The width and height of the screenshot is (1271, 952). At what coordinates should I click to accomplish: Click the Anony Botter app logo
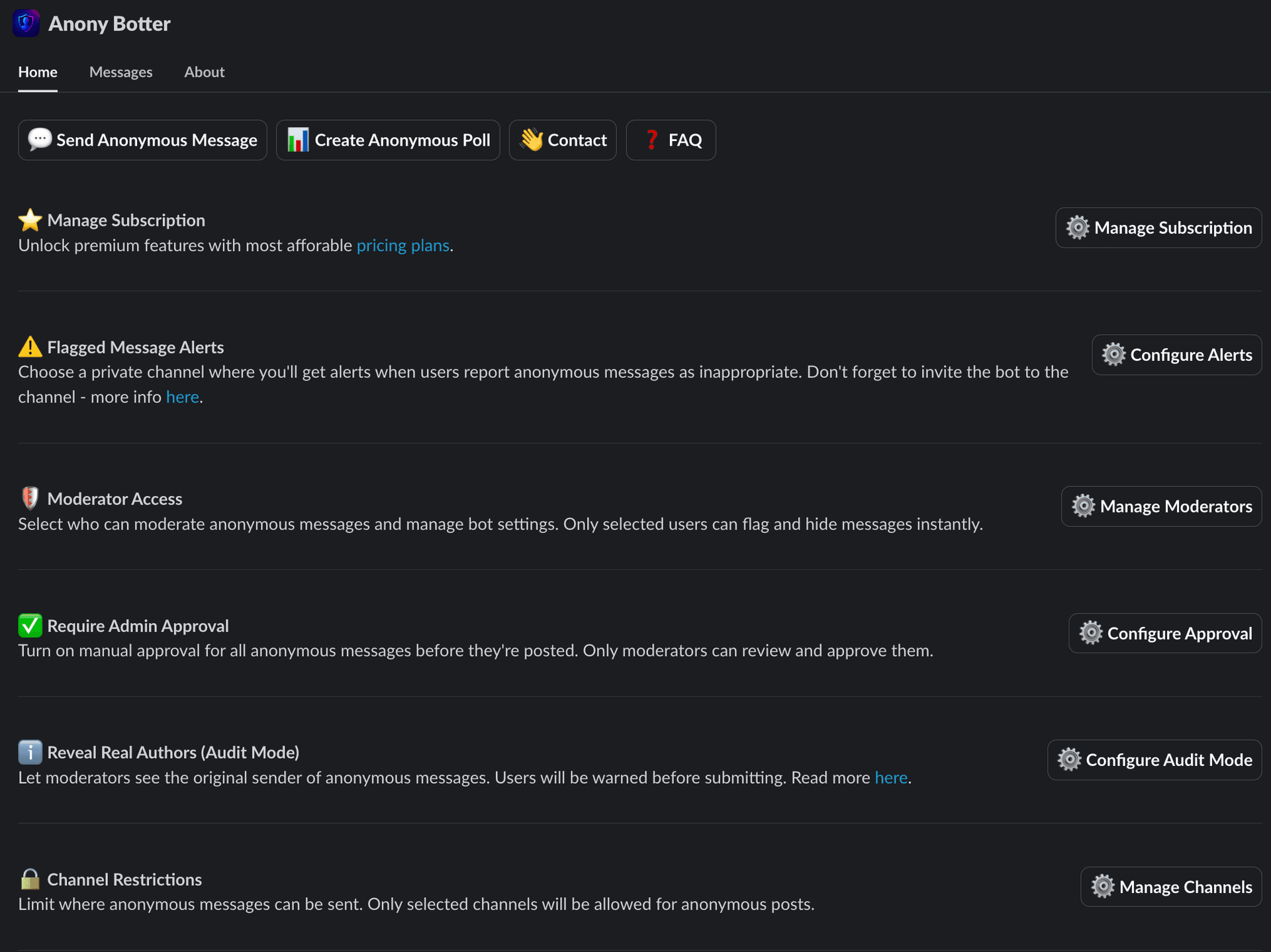click(x=26, y=23)
